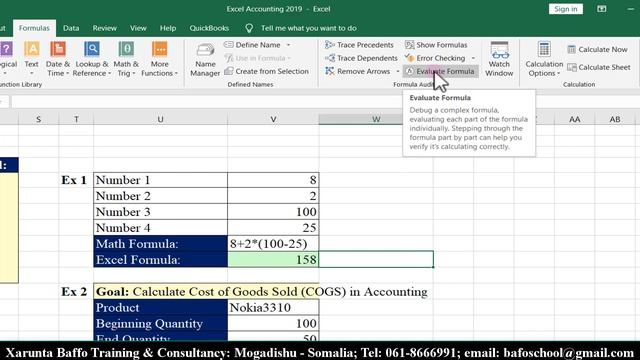
Task: Open Ribbon Display Options icon
Action: coord(602,9)
